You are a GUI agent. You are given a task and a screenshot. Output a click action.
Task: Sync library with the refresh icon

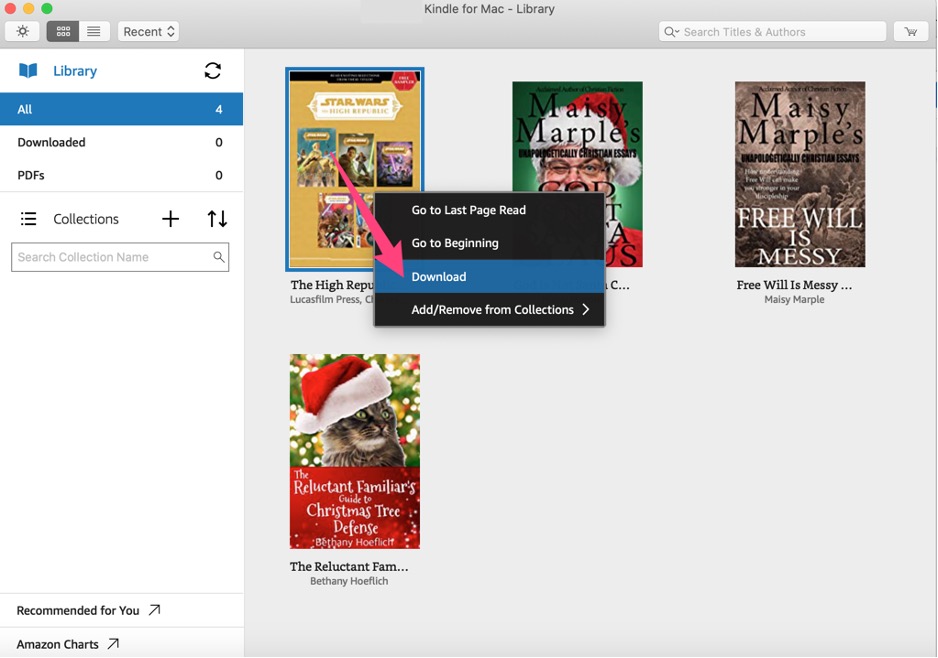212,71
